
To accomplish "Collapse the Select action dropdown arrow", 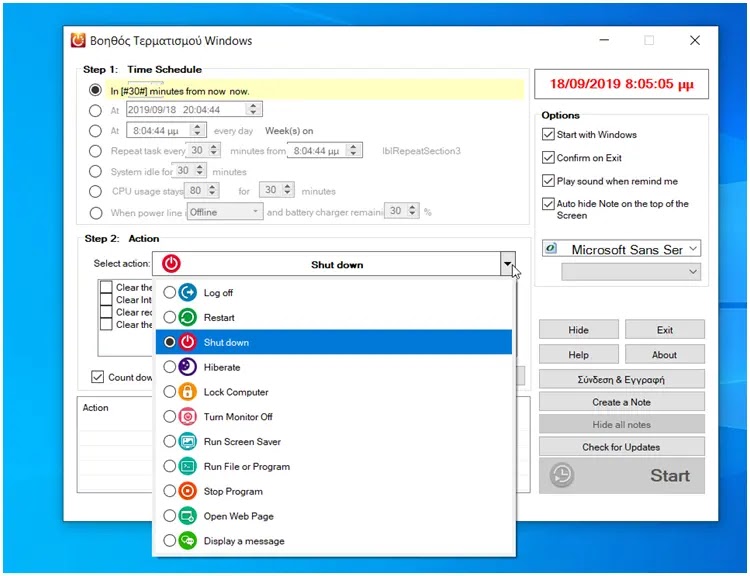I will 507,264.
